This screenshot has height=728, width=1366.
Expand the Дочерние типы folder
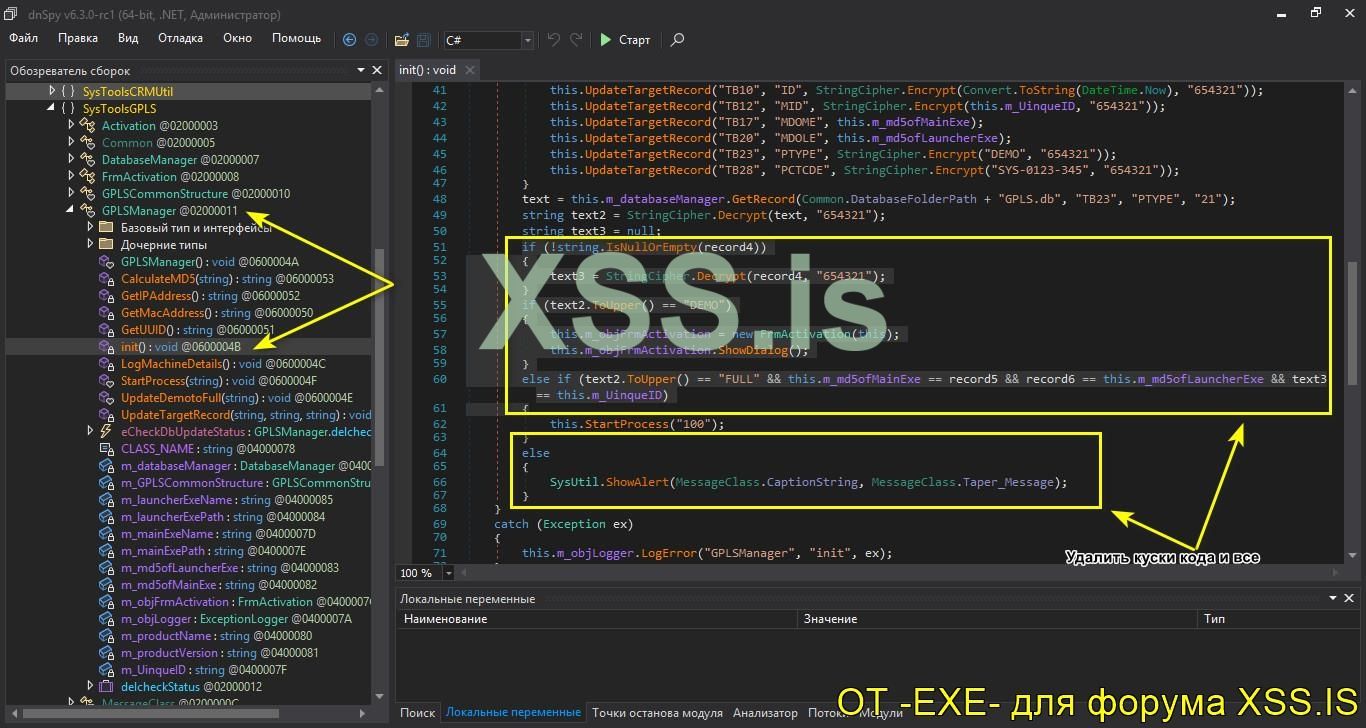[x=90, y=244]
